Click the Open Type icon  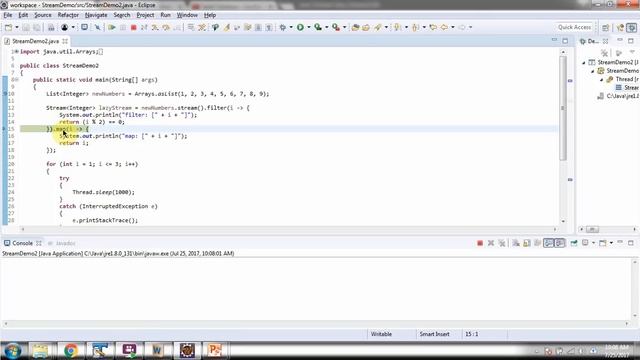tap(356, 27)
